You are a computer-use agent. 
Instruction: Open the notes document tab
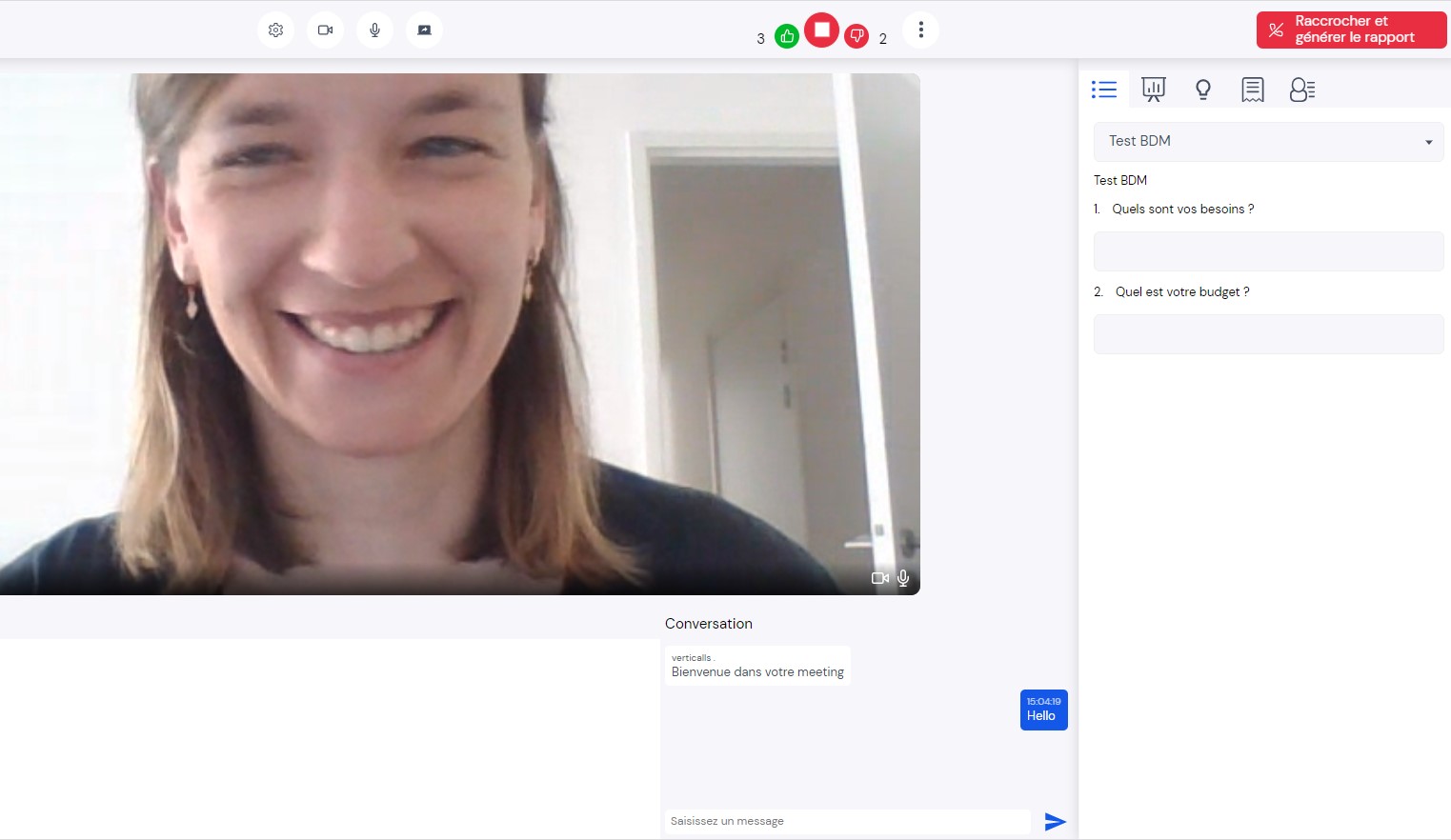(x=1253, y=90)
